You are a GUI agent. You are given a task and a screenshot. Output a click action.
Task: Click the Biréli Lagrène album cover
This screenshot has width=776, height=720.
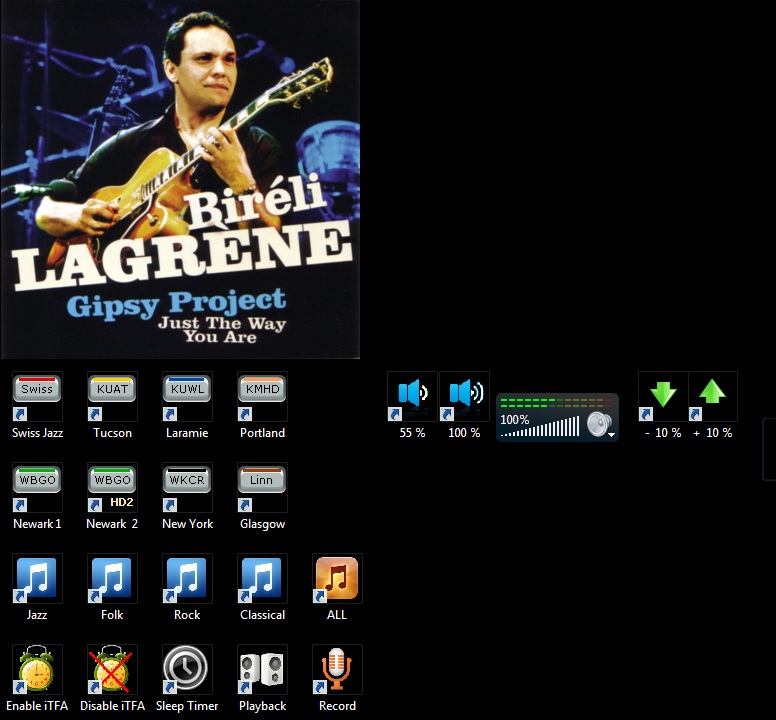click(x=180, y=179)
